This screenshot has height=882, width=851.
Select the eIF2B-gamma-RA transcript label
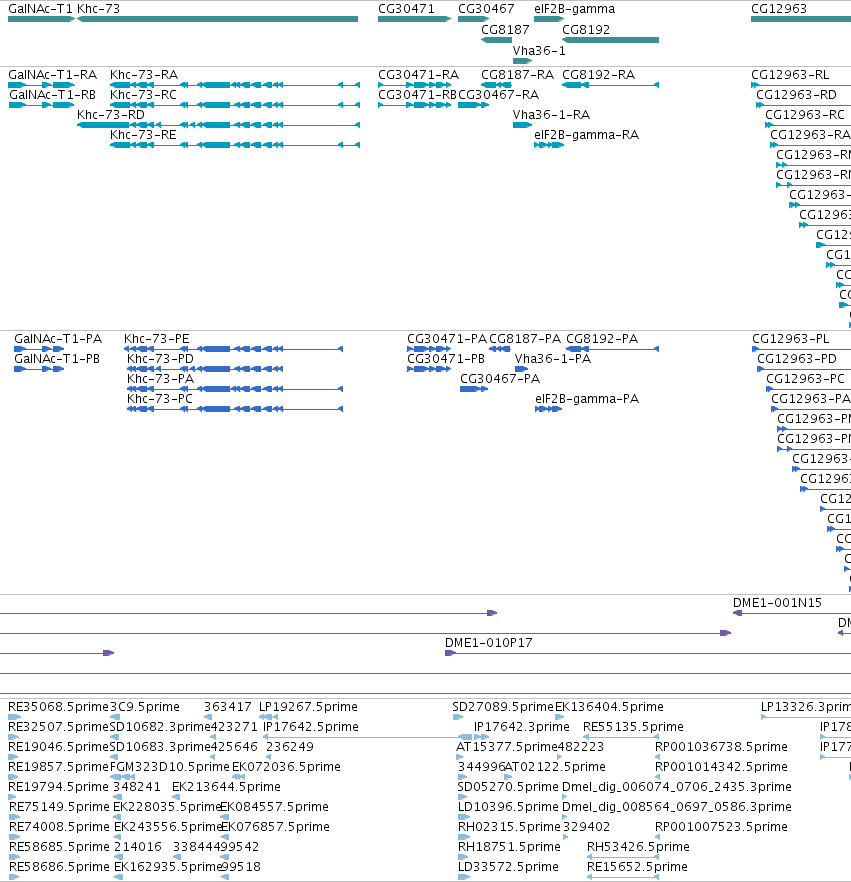[x=587, y=135]
